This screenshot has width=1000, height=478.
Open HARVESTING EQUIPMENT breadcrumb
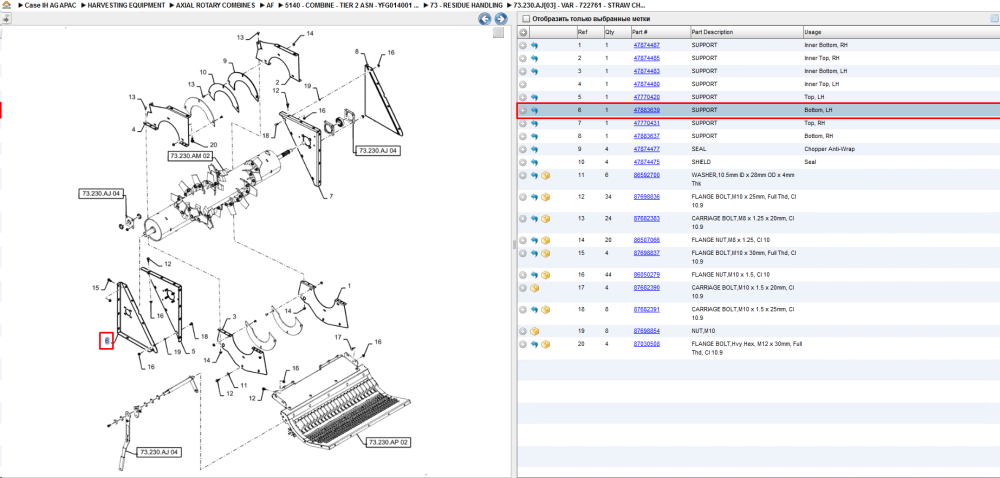click(x=124, y=5)
